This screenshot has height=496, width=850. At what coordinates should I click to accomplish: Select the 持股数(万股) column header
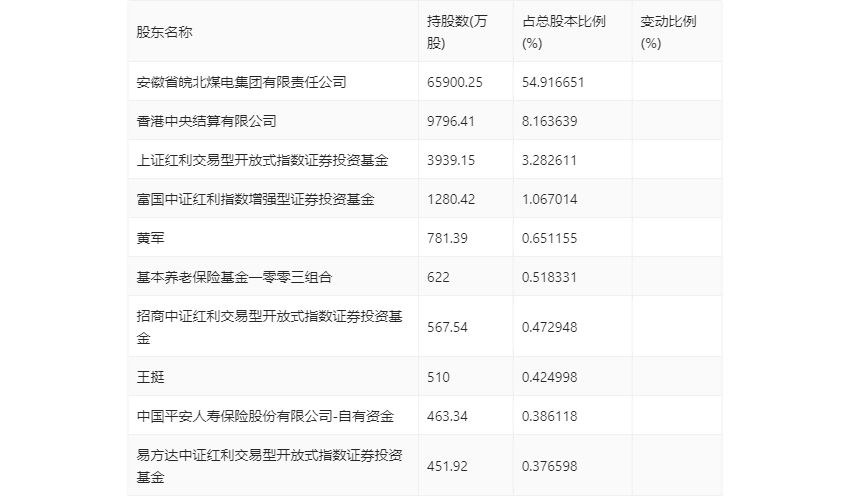(457, 32)
